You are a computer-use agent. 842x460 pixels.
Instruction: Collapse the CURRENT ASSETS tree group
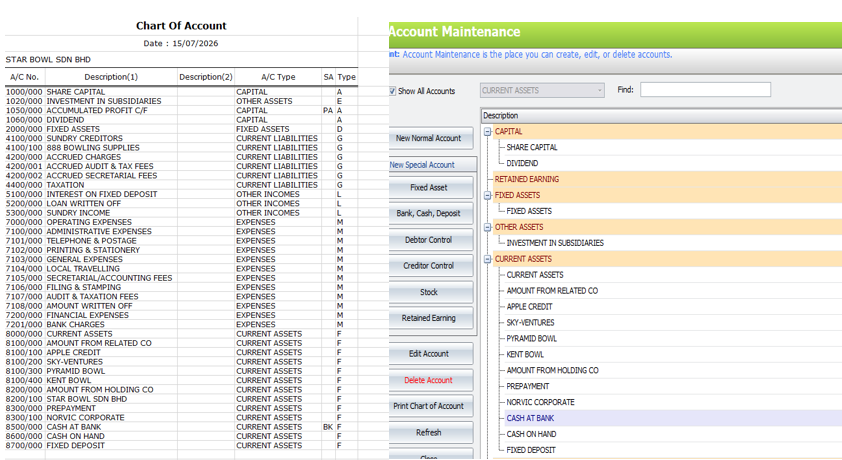pos(488,259)
